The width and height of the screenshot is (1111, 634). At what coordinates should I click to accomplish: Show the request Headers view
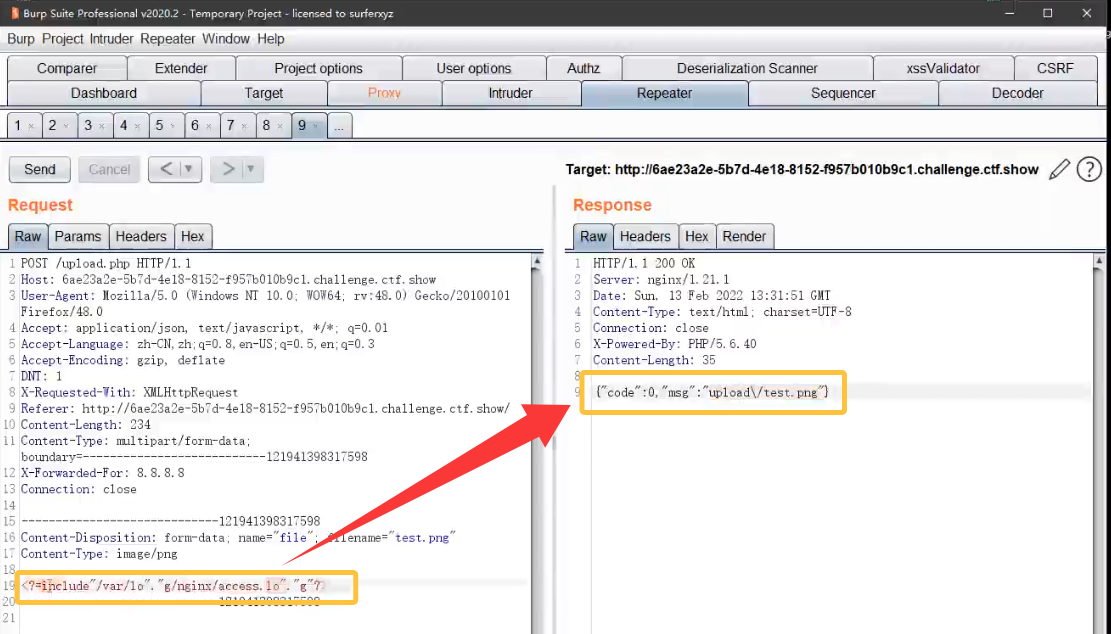point(141,237)
